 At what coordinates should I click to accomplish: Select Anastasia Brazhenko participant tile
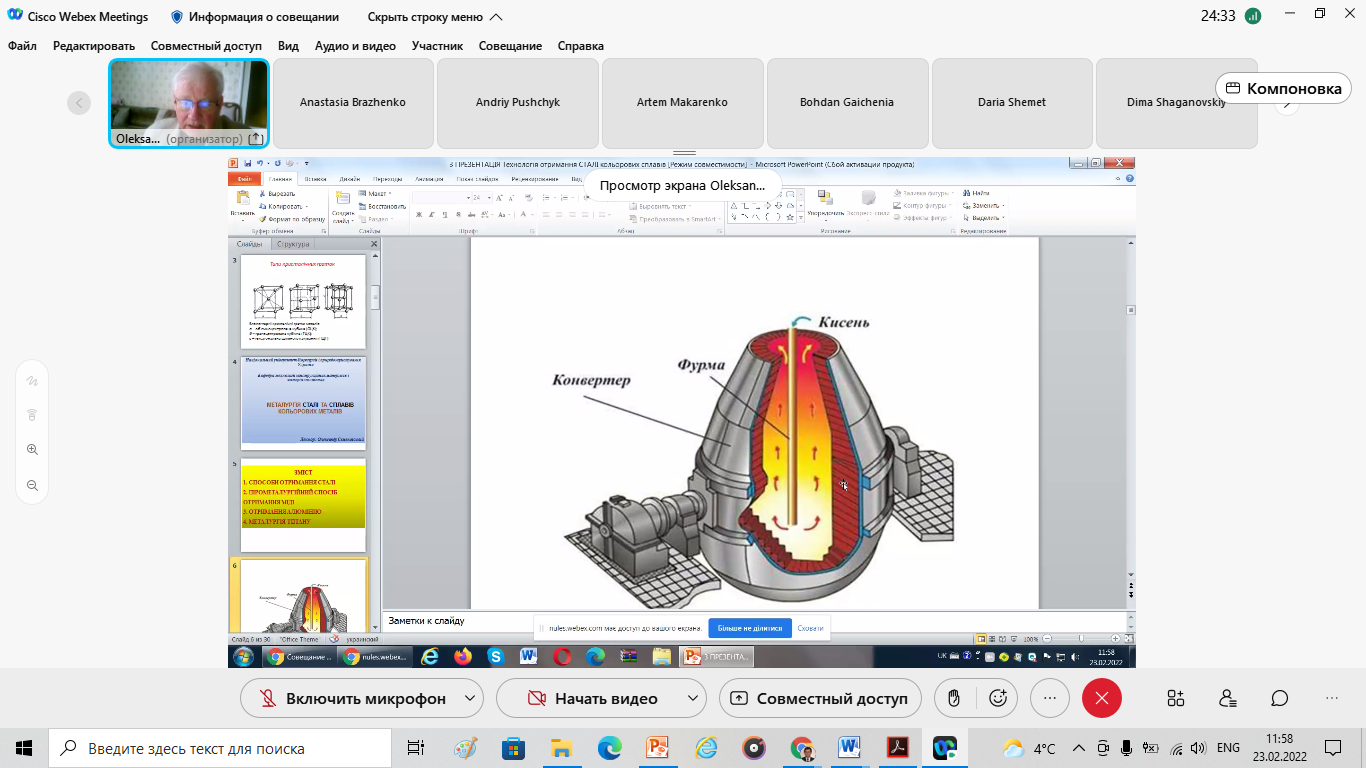tap(353, 102)
